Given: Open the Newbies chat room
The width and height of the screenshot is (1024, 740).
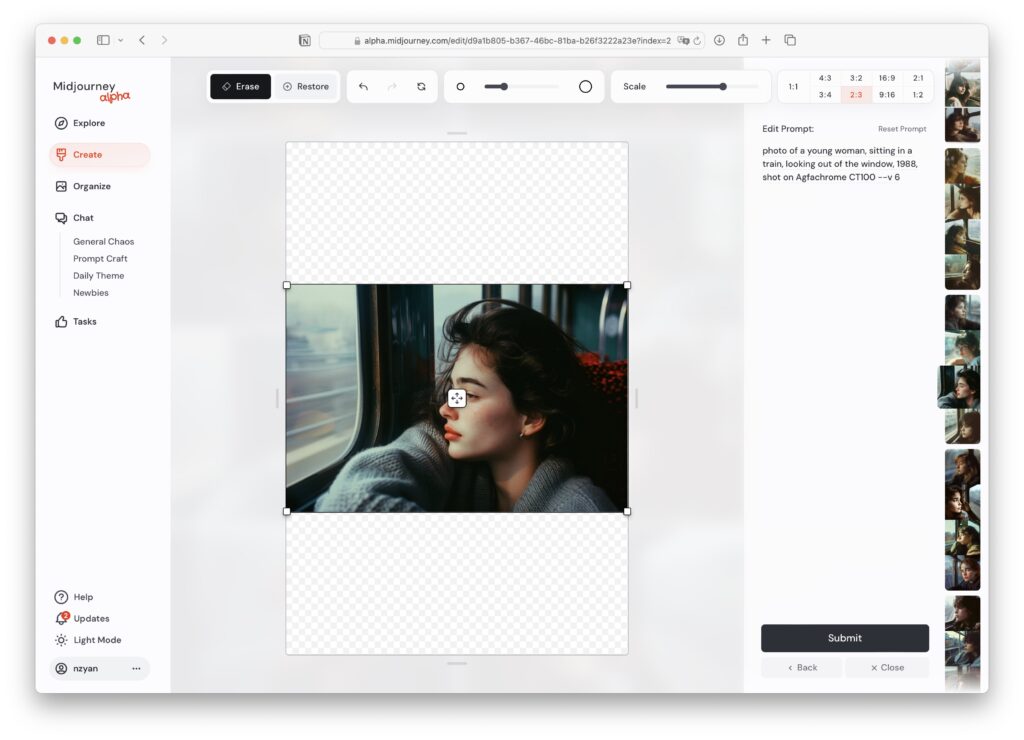Looking at the screenshot, I should click(91, 293).
